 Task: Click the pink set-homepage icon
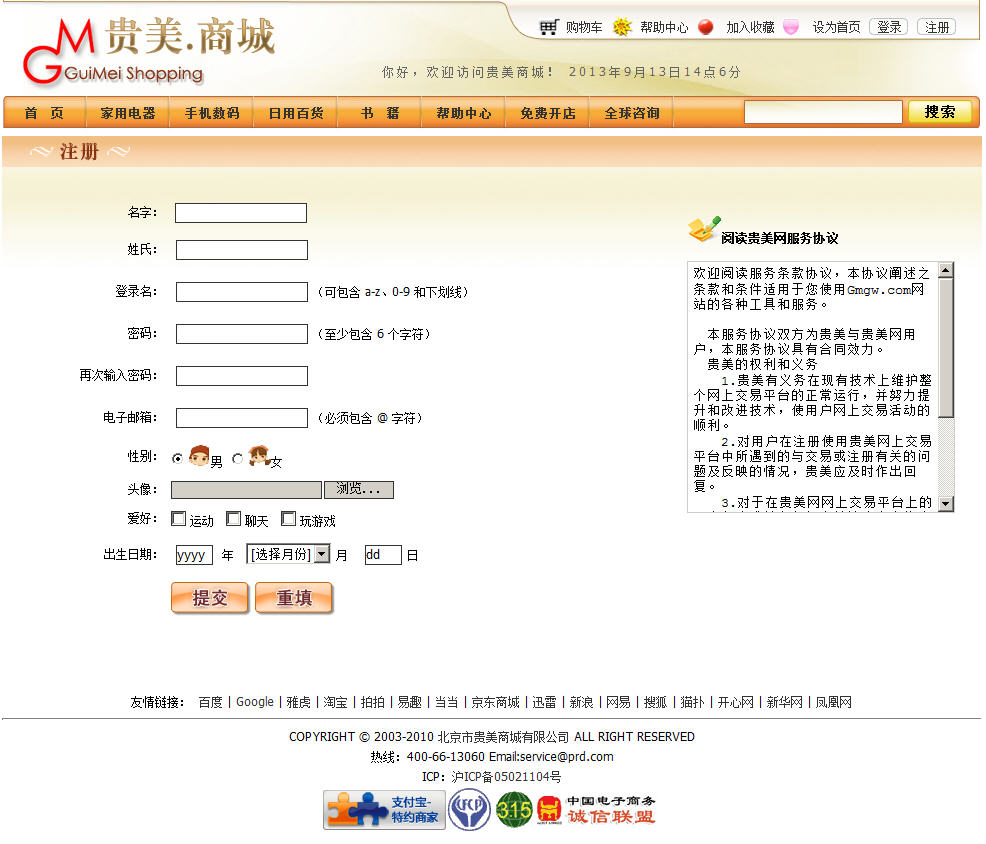791,27
